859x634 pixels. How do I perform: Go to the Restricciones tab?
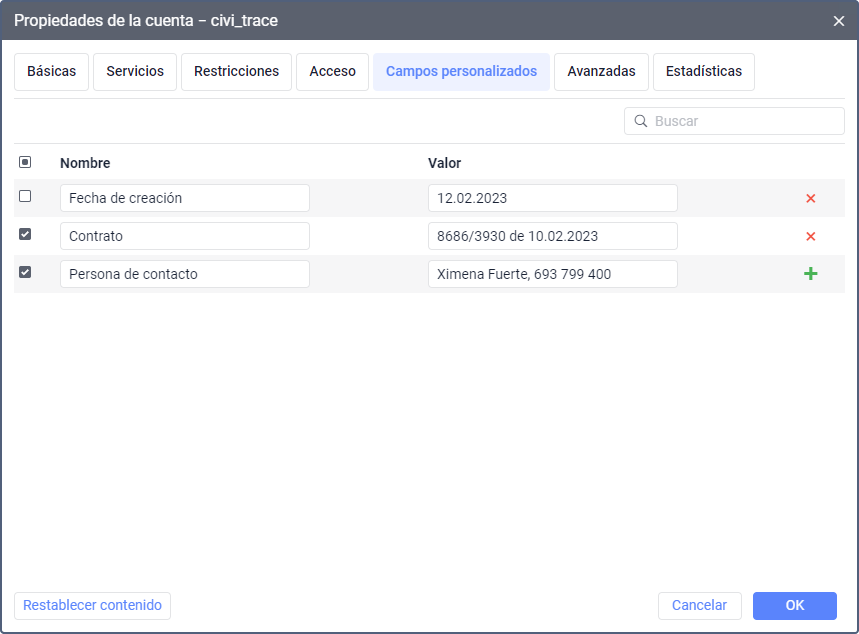pyautogui.click(x=236, y=72)
